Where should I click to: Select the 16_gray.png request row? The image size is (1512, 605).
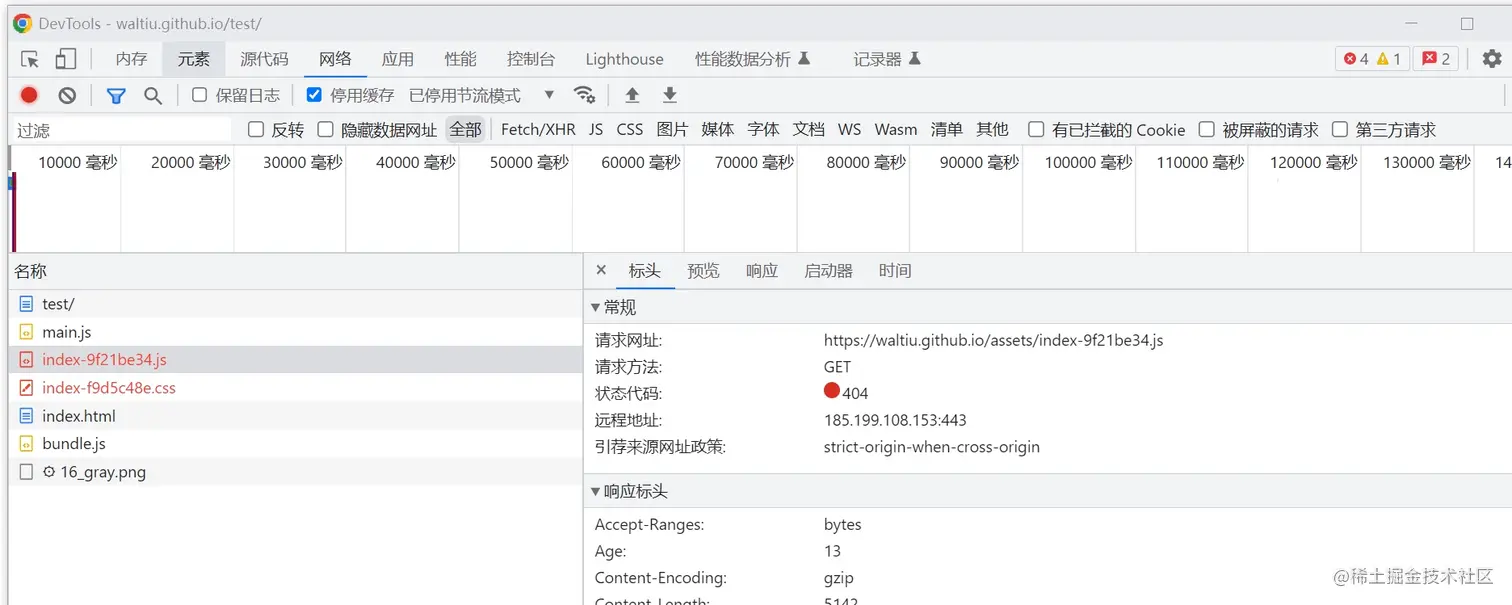[295, 472]
